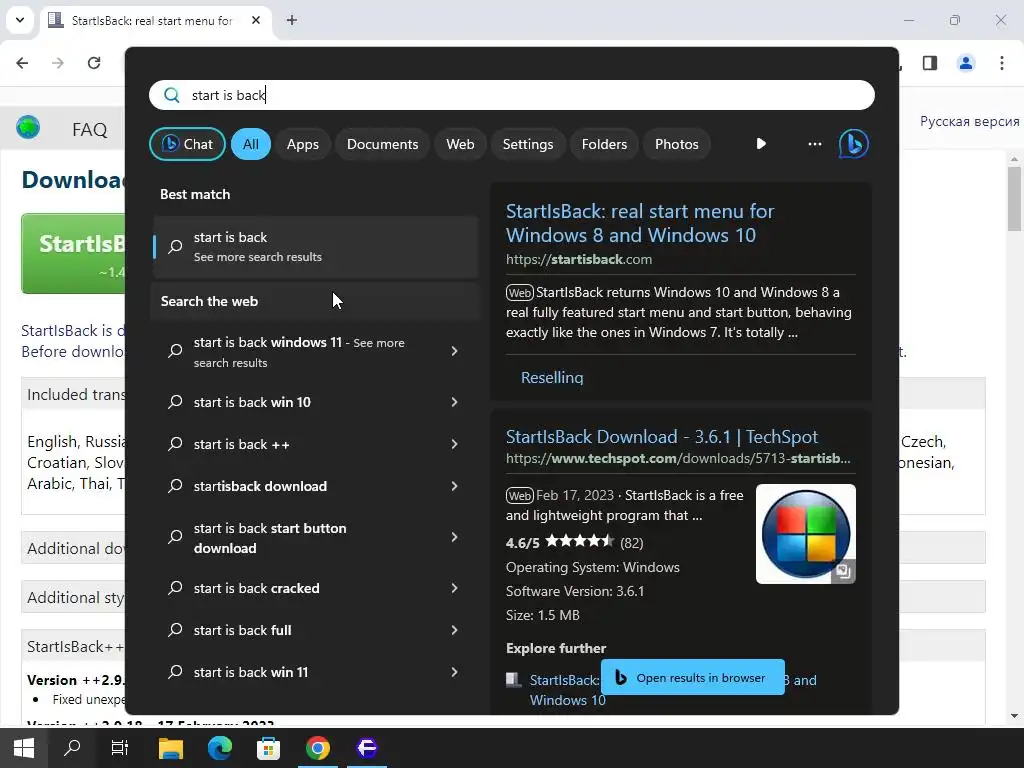Click StartIsBack logo thumbnail in TechSpot result
Screen dimensions: 1024x768
tap(805, 534)
